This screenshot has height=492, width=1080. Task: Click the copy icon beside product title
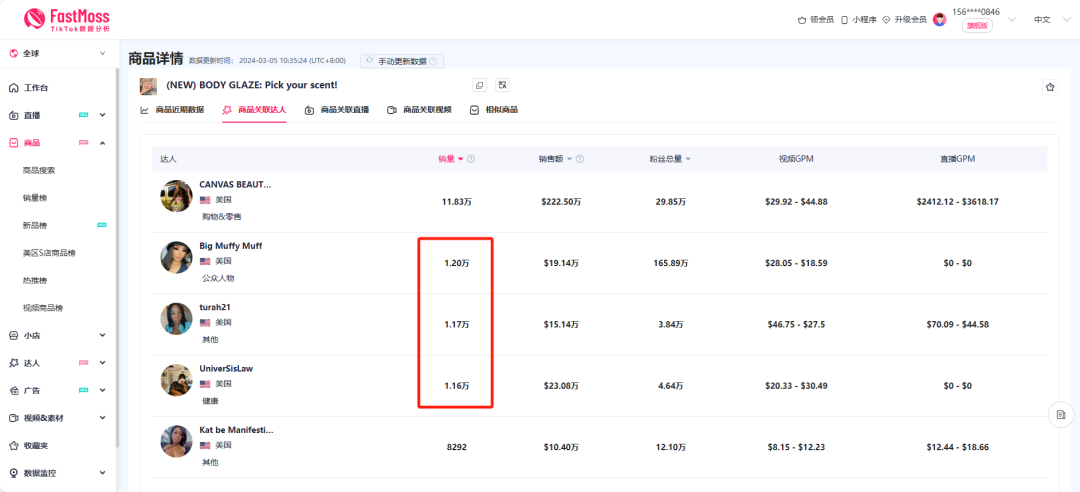(x=479, y=86)
